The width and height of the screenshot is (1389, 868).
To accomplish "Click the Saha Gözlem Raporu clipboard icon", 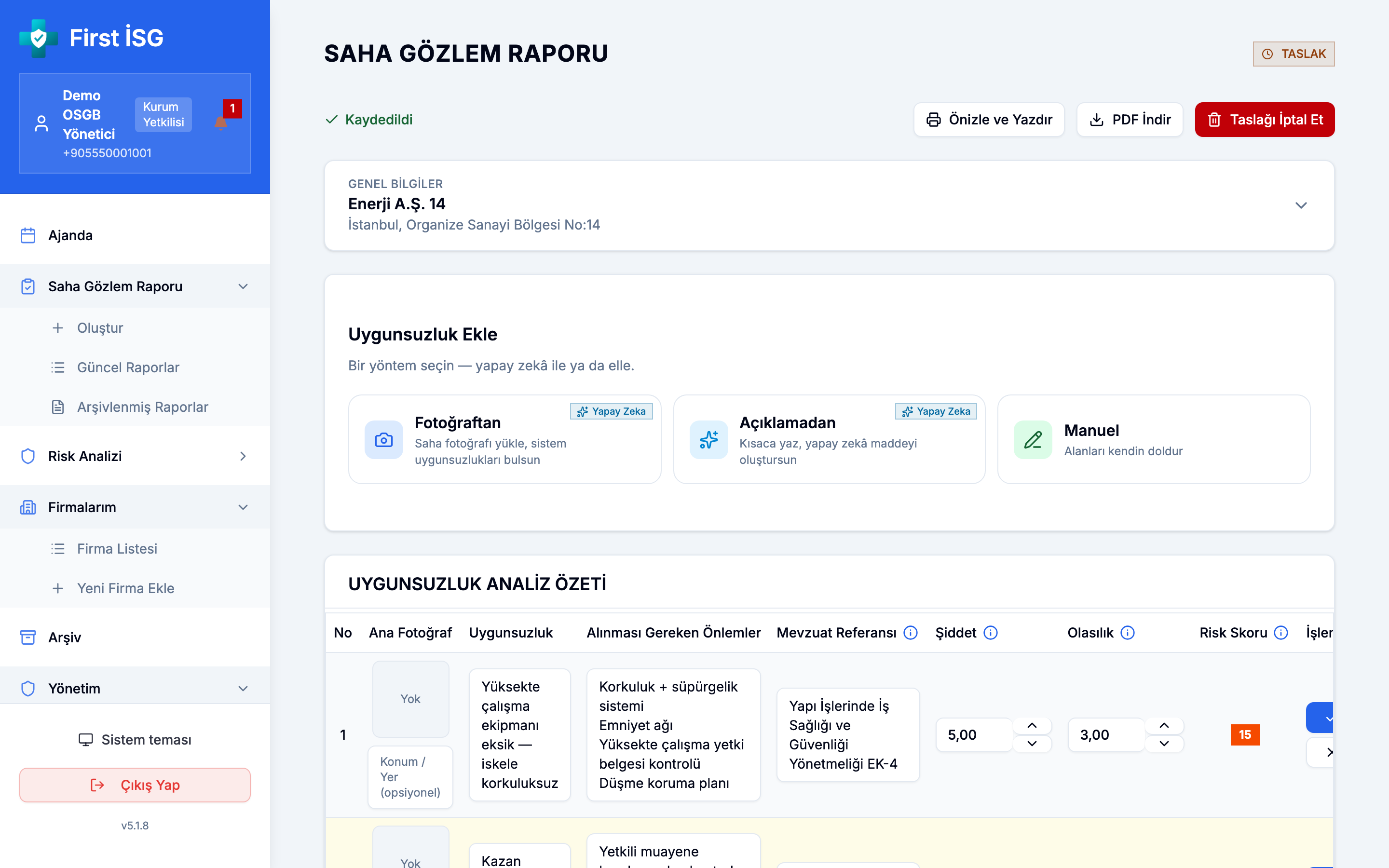I will point(28,286).
